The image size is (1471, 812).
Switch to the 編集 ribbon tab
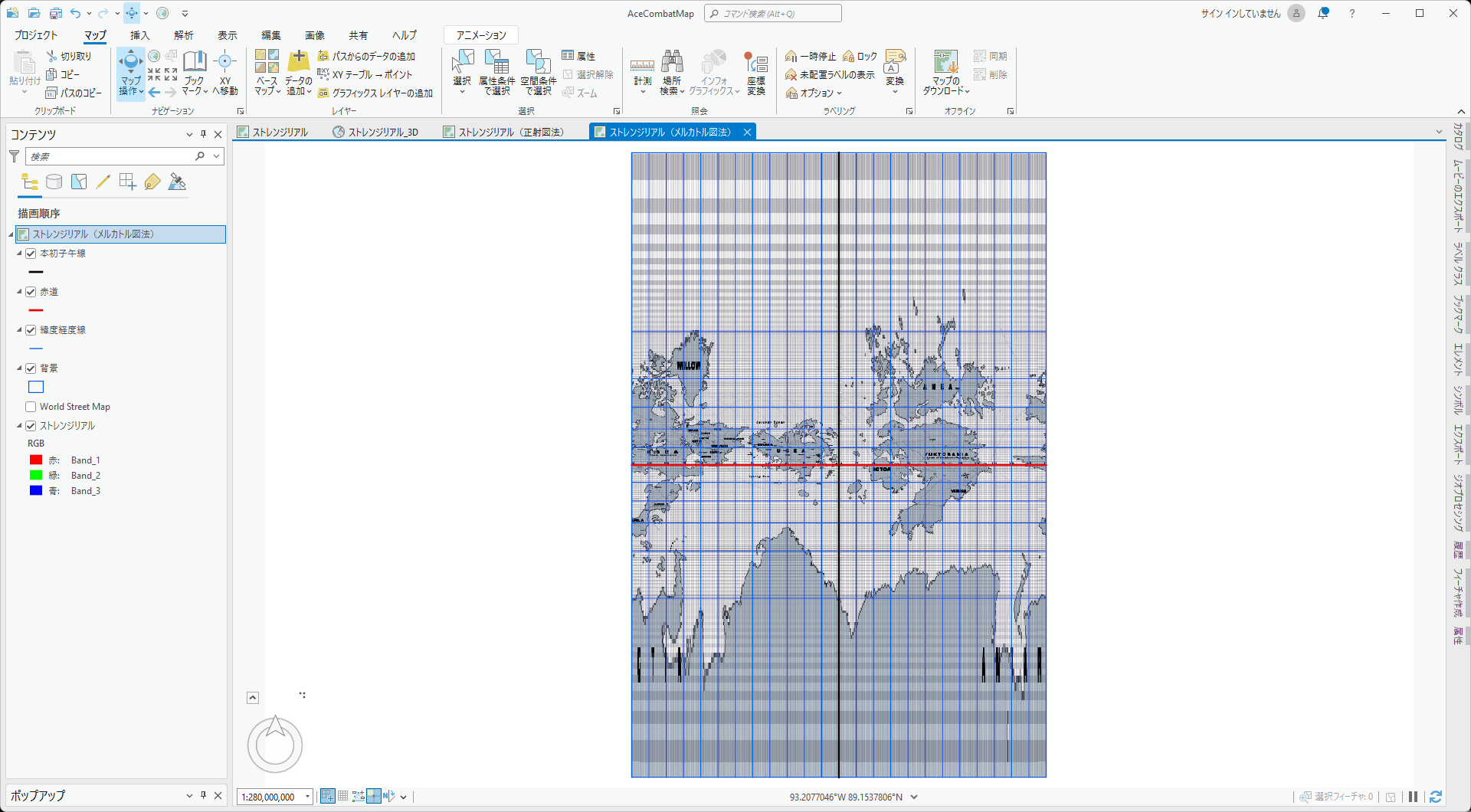click(271, 35)
